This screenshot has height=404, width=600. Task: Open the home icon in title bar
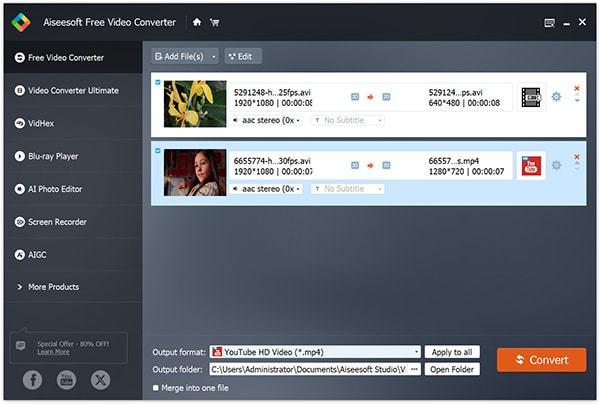click(197, 22)
